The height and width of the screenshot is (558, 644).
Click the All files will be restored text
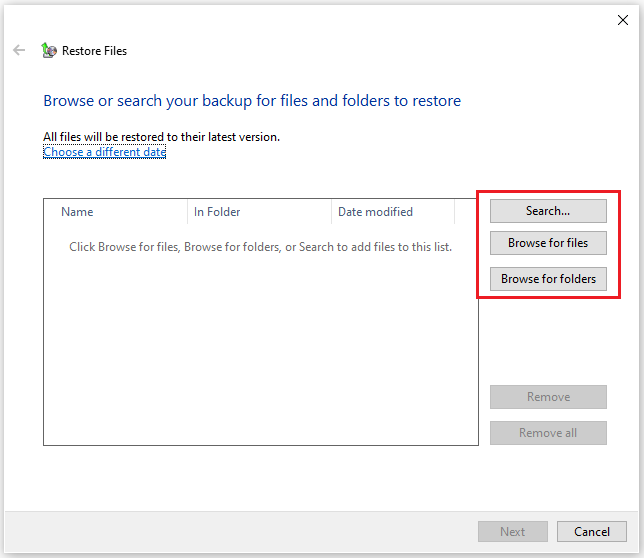coord(161,137)
